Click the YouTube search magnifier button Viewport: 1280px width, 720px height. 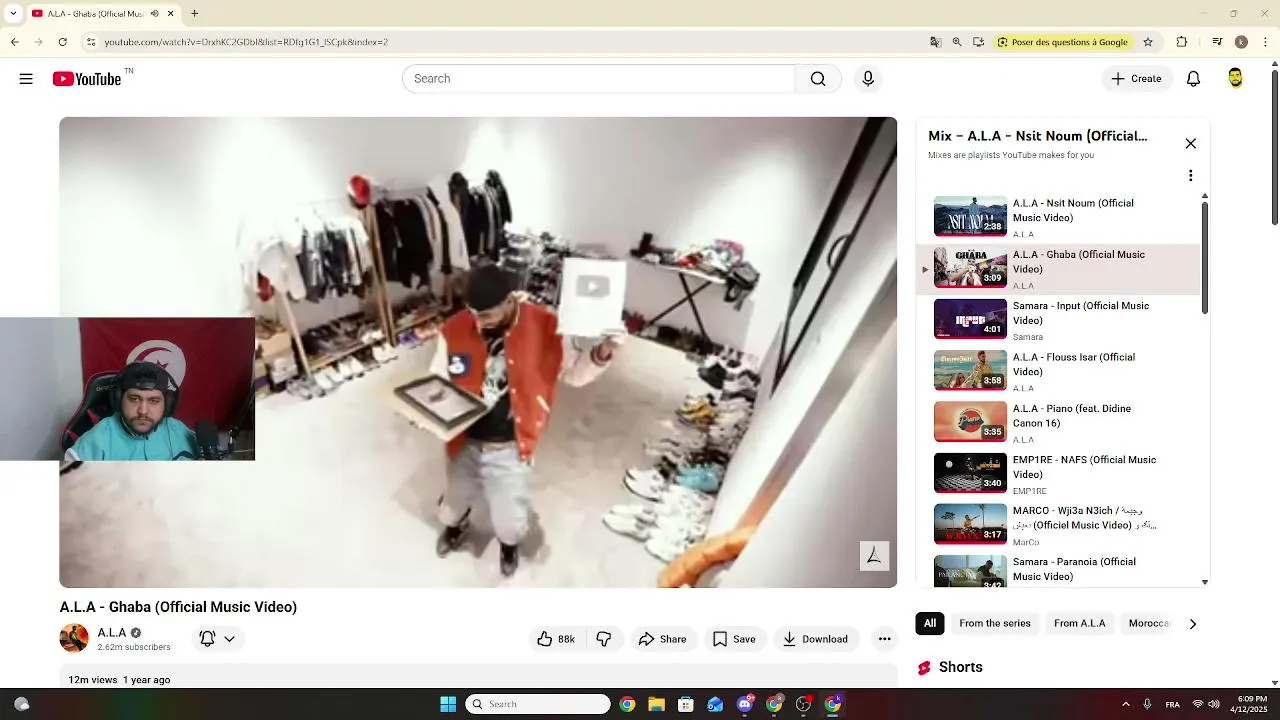click(818, 79)
